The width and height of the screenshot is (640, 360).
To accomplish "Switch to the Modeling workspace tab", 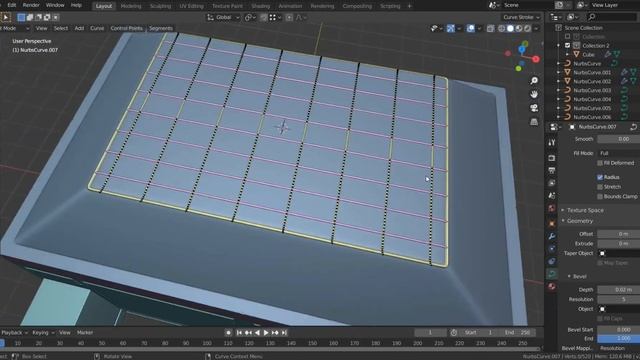I will click(x=131, y=6).
